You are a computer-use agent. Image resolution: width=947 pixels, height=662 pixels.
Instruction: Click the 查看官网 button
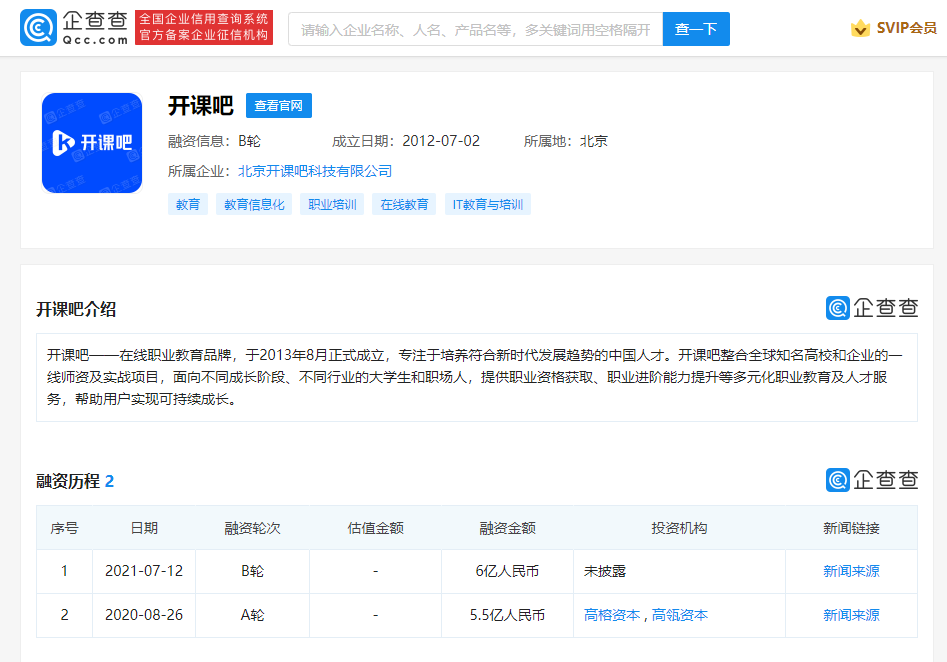278,106
